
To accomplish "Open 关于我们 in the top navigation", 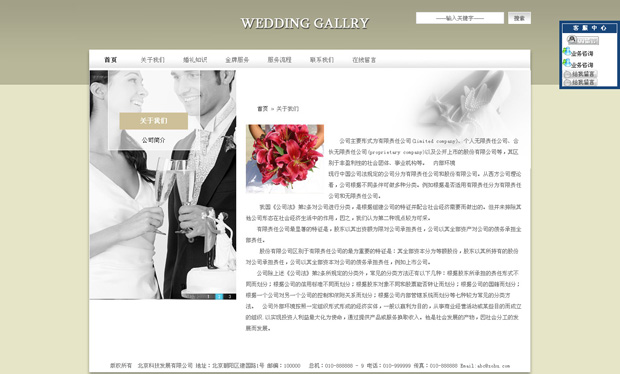I will point(153,60).
